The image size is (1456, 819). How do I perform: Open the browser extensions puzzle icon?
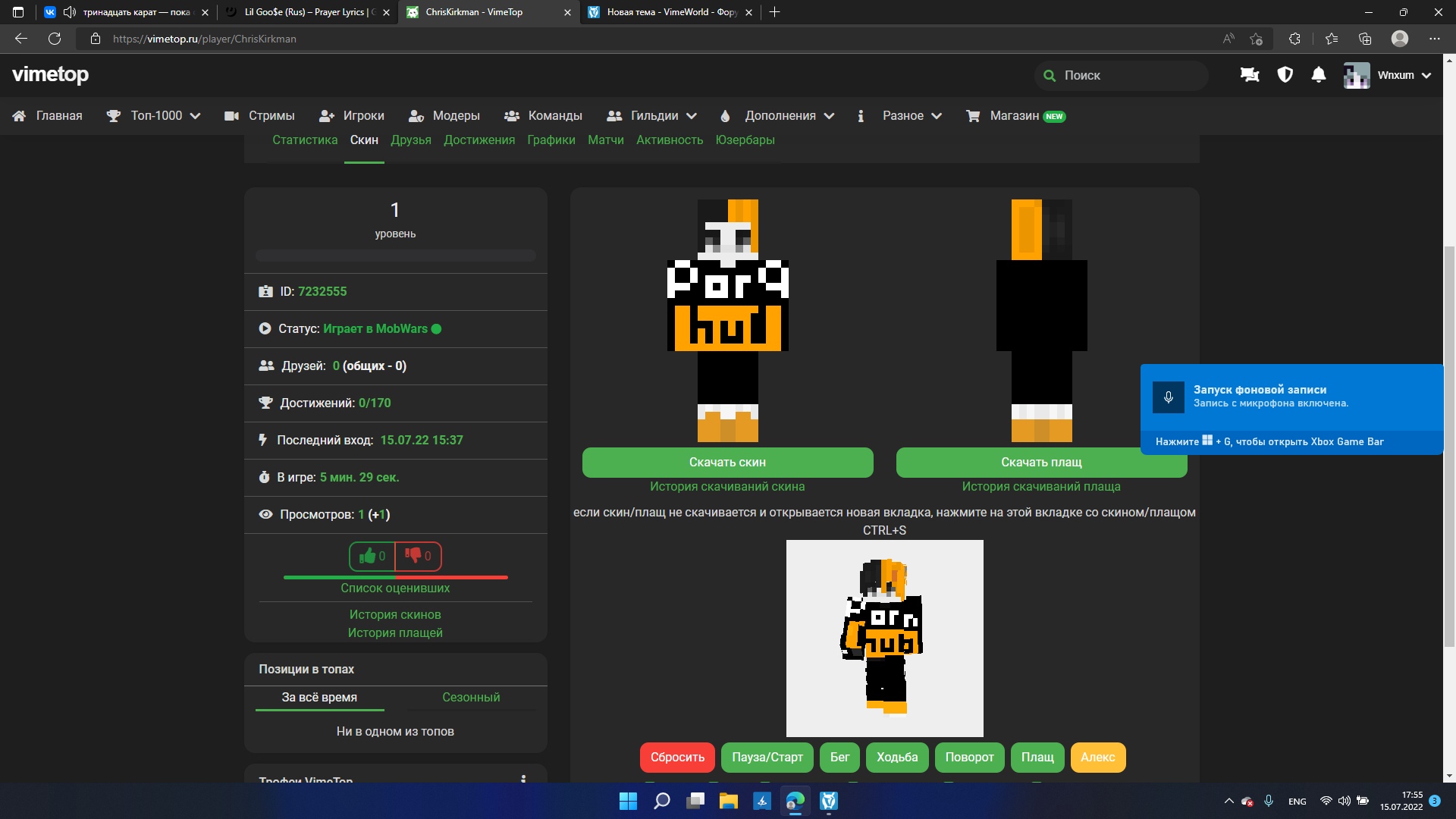(x=1294, y=39)
